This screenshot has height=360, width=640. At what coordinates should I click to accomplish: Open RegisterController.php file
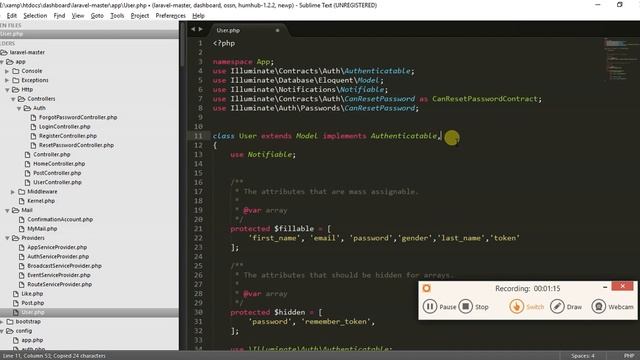tap(68, 136)
